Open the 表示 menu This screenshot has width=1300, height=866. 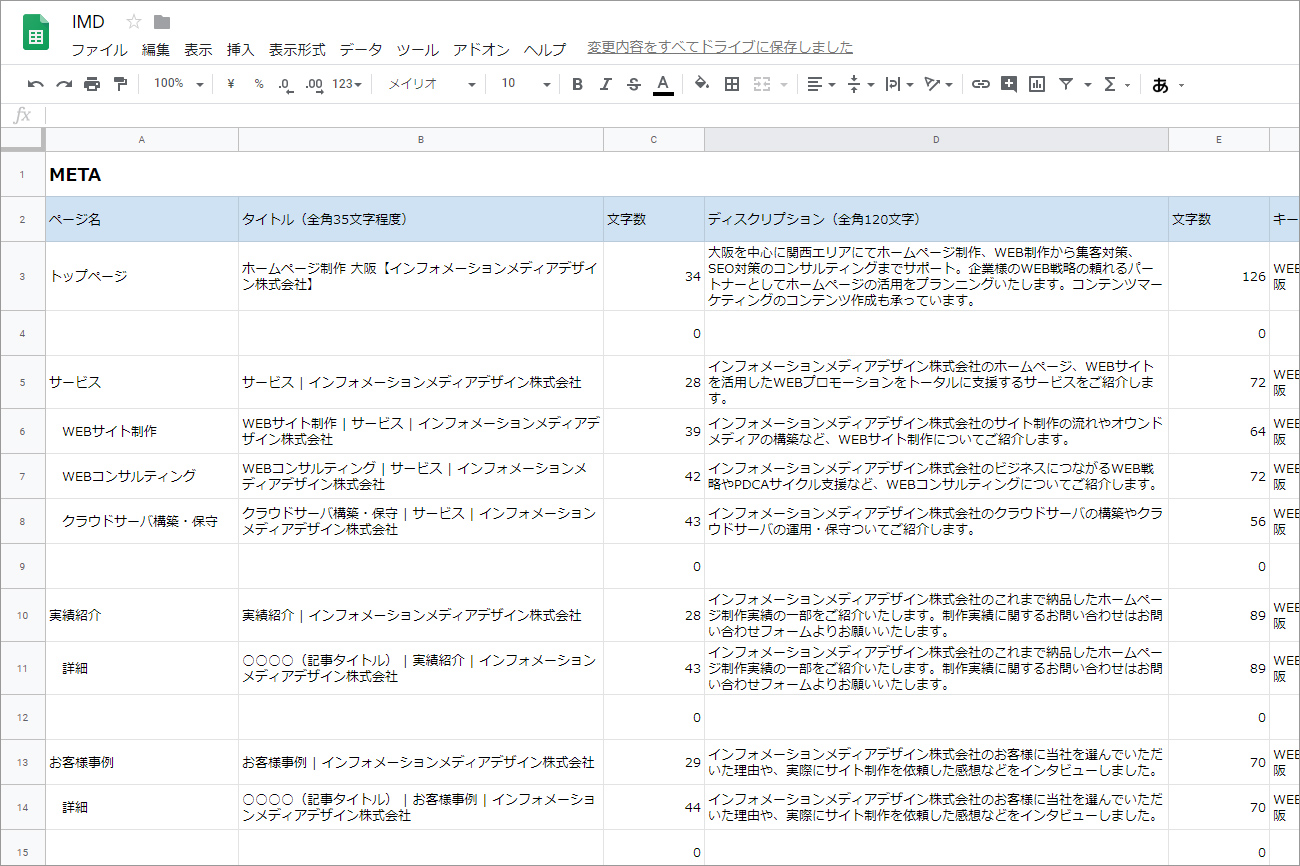tap(198, 49)
